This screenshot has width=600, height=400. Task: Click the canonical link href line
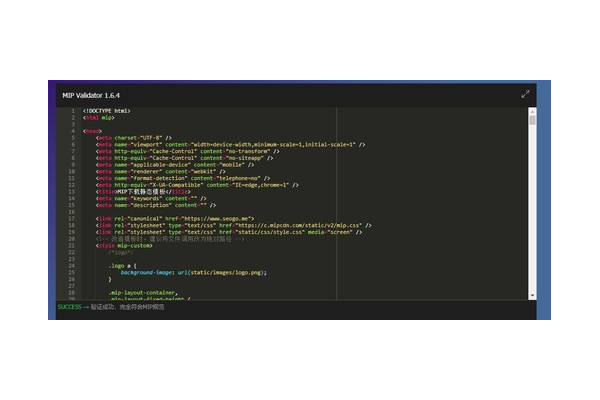click(190, 218)
